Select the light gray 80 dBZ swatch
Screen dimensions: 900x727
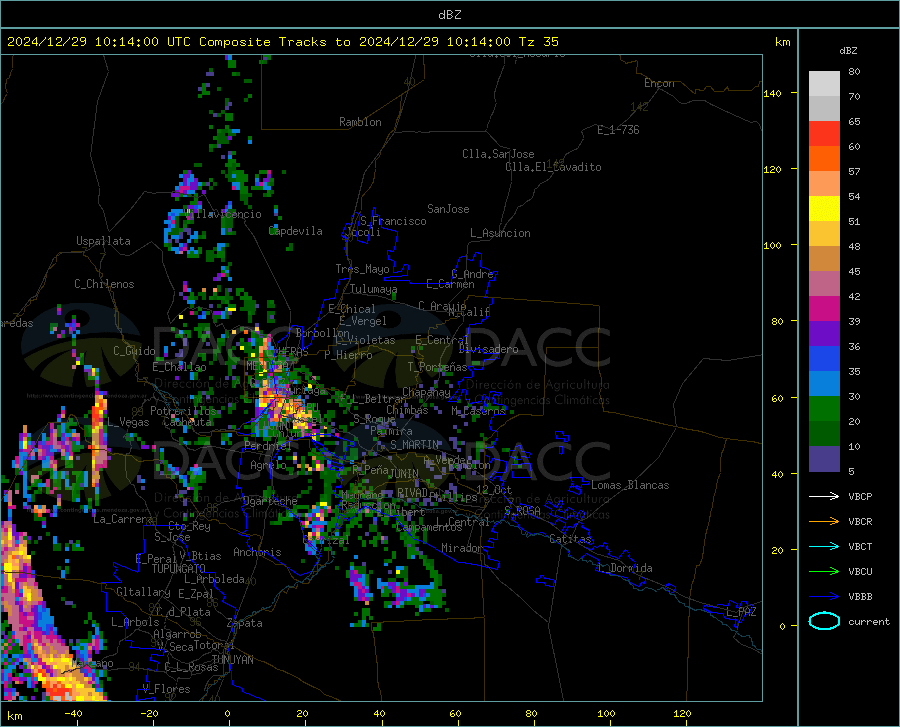[x=824, y=84]
